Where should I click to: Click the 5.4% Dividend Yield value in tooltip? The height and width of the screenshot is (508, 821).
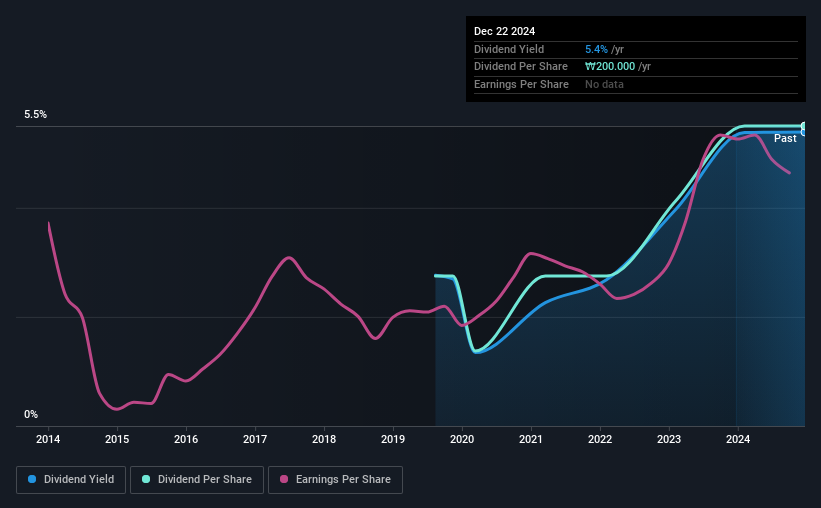point(596,49)
